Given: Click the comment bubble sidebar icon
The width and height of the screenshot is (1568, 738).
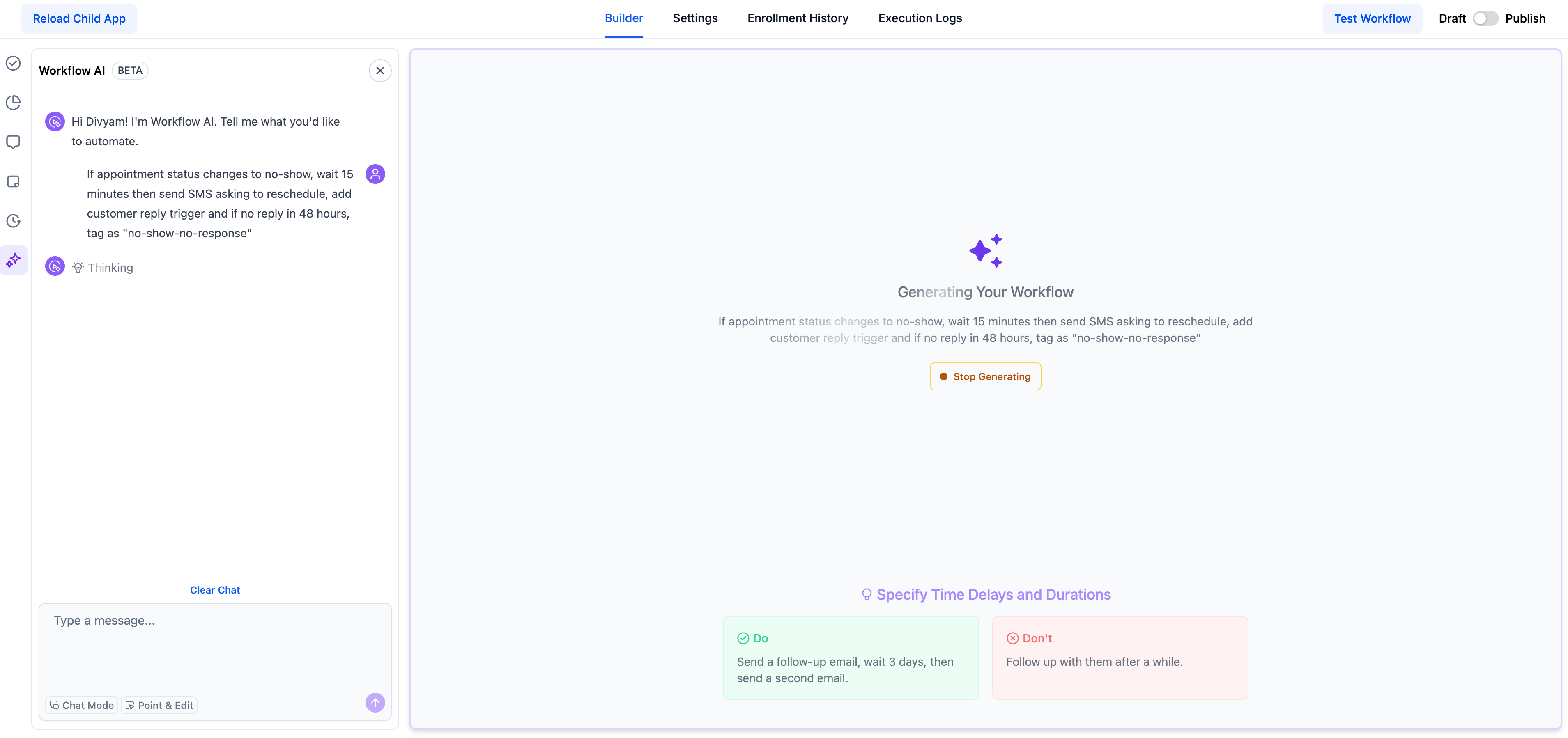Looking at the screenshot, I should (x=14, y=142).
